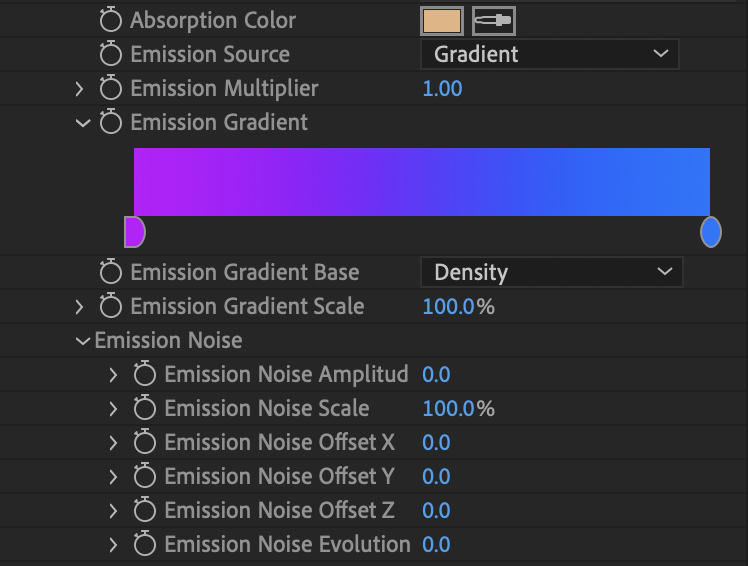Toggle stopwatch for Absorption Color
This screenshot has width=748, height=566.
pos(111,20)
